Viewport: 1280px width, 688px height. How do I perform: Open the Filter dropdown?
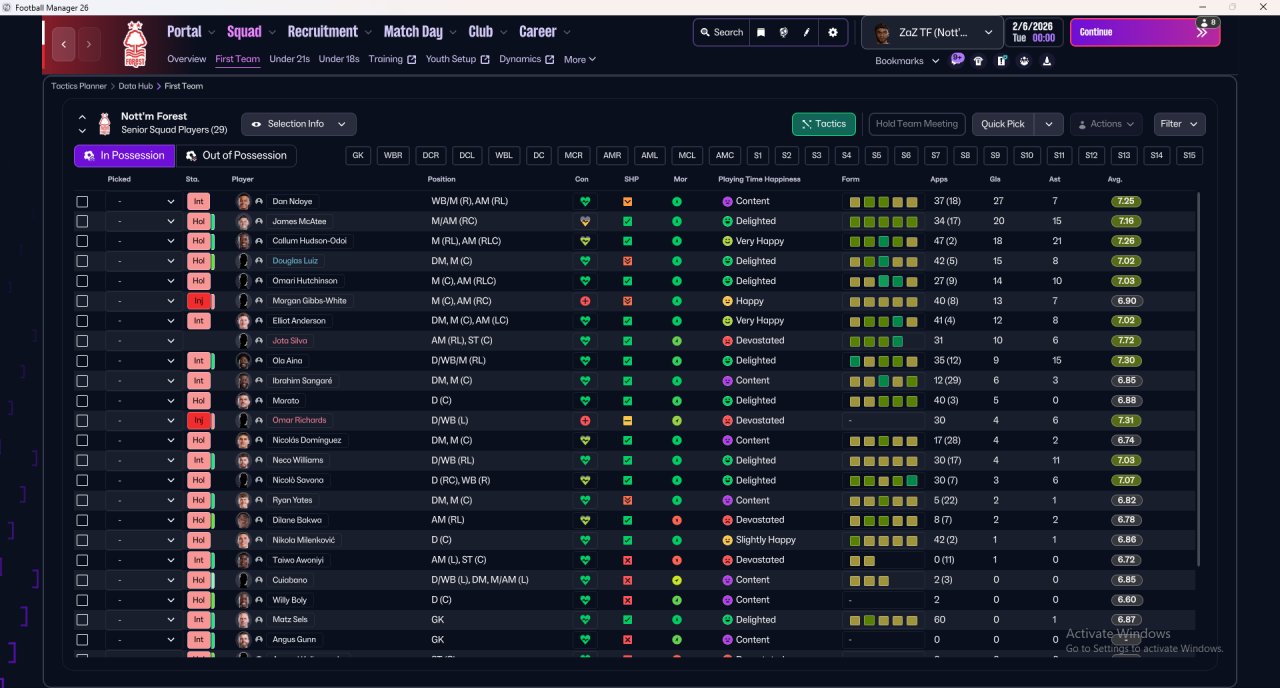tap(1179, 124)
